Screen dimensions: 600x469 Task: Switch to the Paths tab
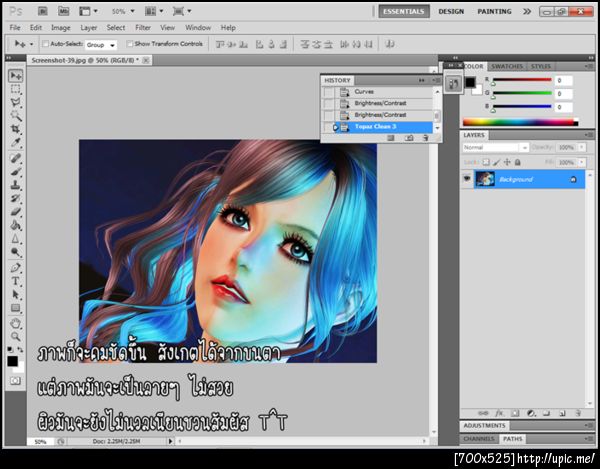(x=513, y=439)
